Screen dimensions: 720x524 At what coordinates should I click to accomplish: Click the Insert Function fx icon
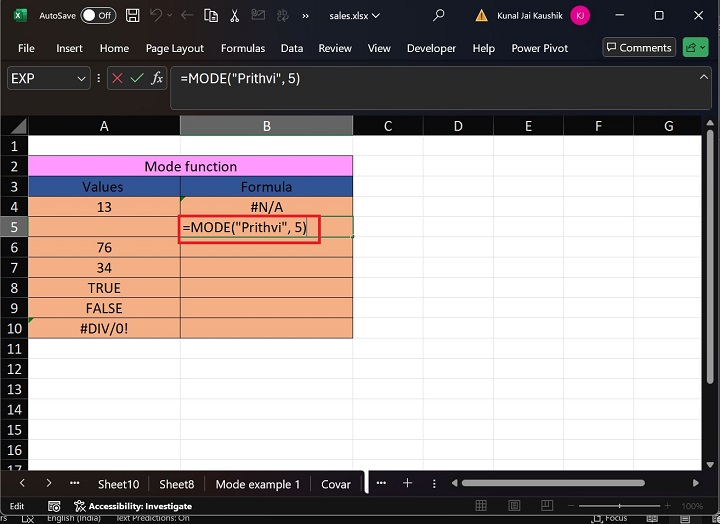[157, 79]
